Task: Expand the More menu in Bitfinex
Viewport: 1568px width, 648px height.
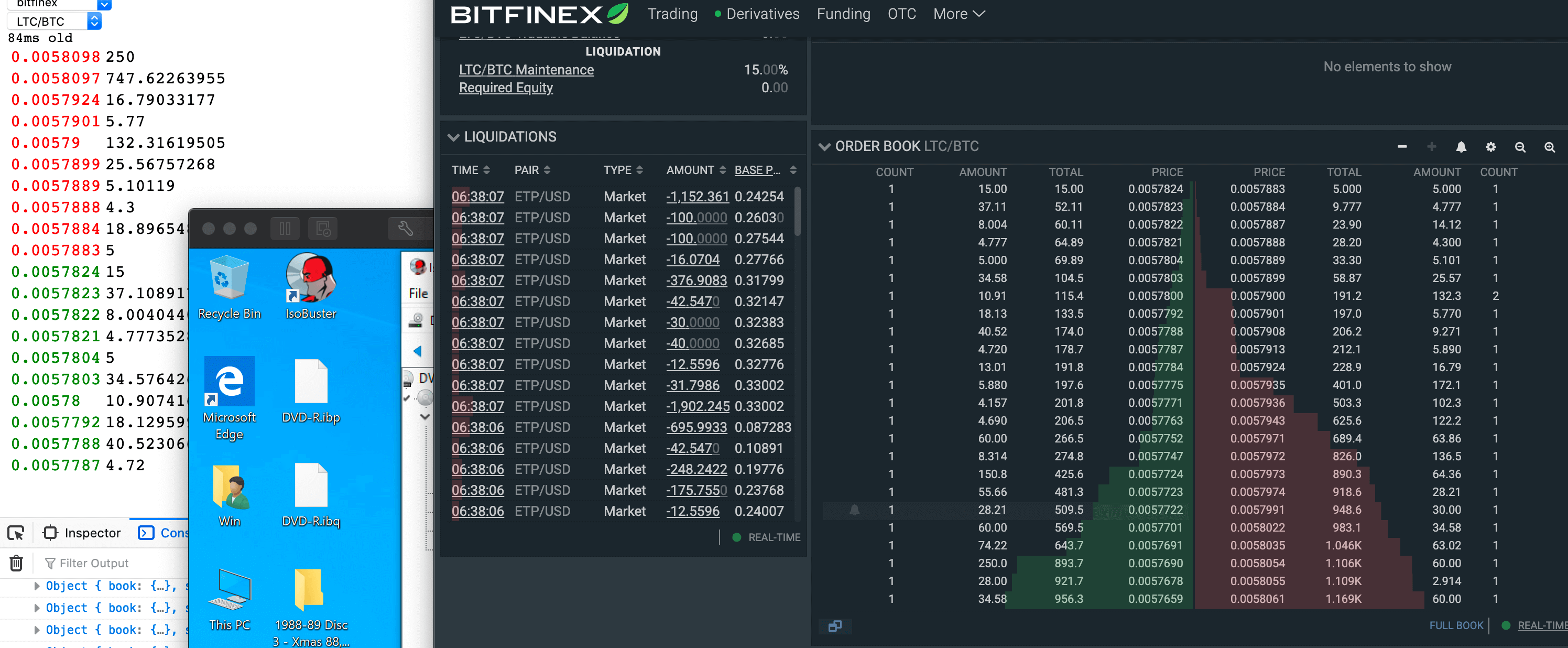Action: [x=960, y=14]
